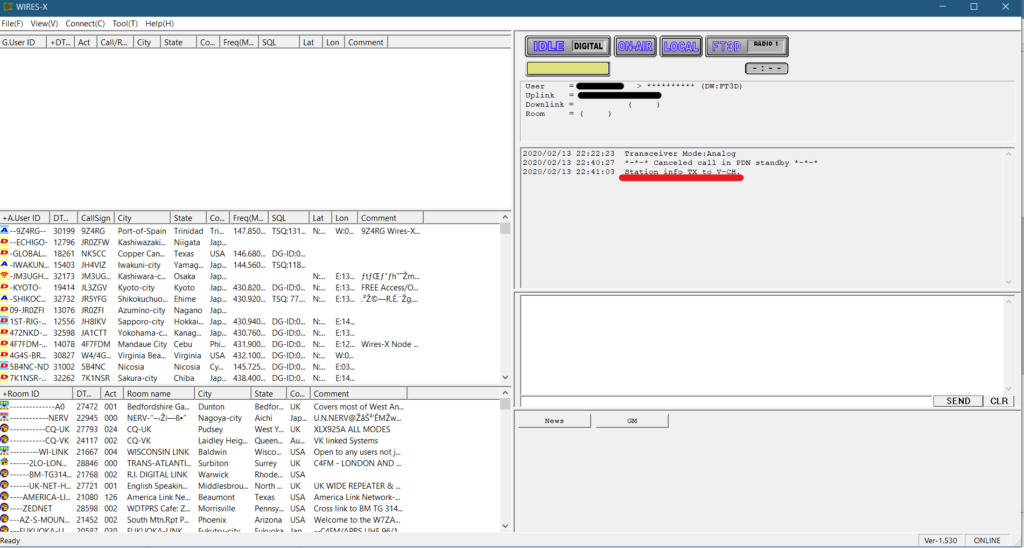
Task: Click log panel scrollbar down arrow
Action: (x=1009, y=282)
